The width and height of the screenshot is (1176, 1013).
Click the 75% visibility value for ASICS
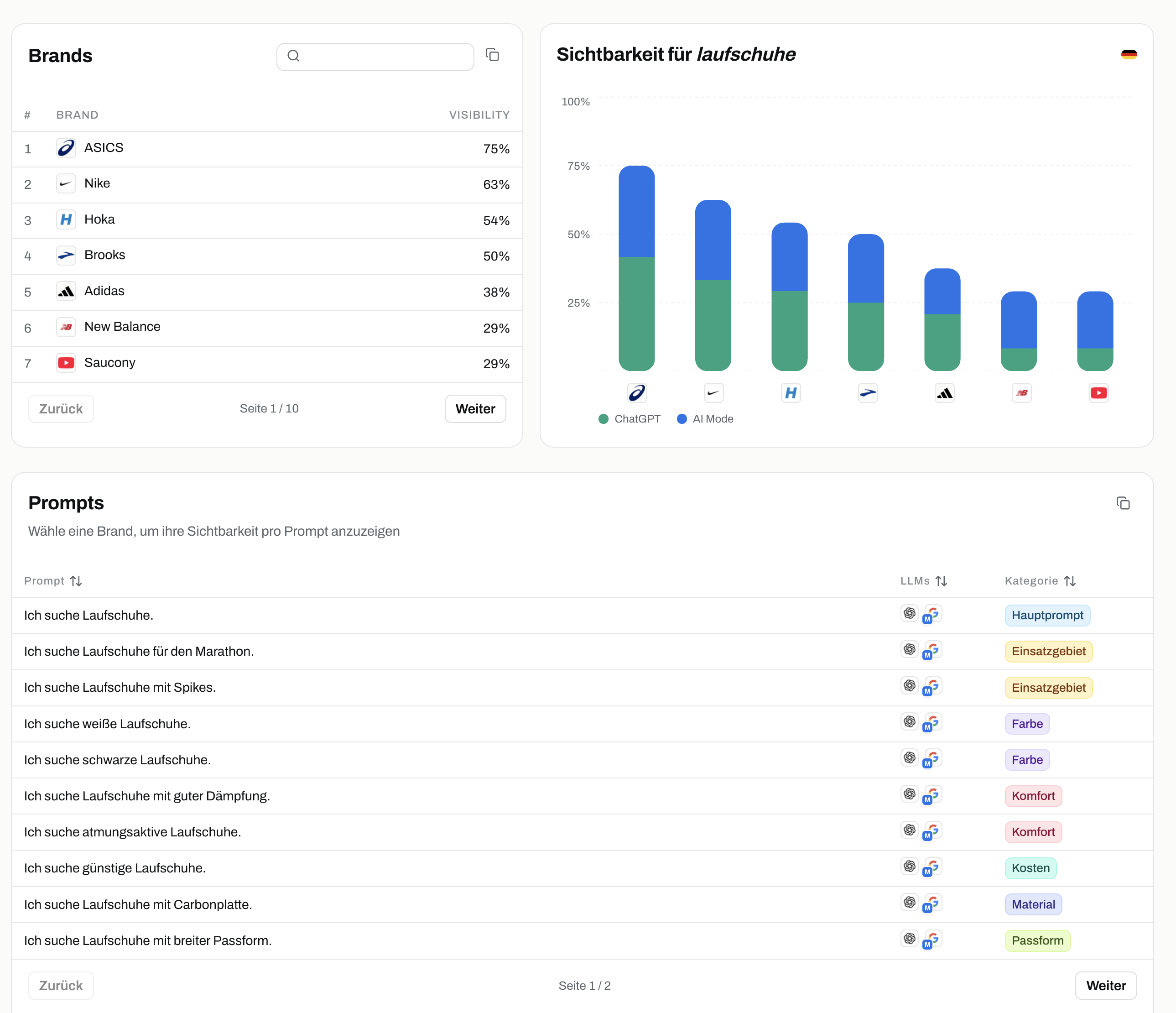[496, 149]
